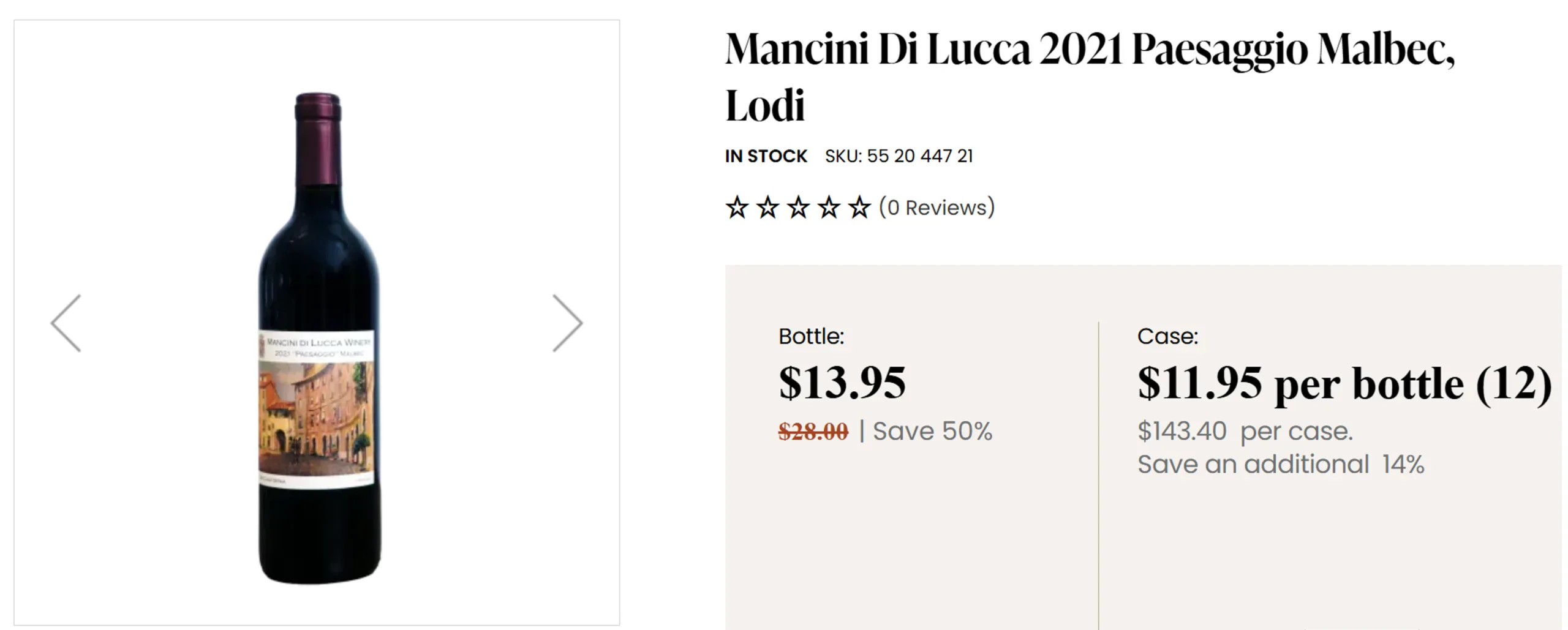
Task: Select the $13.95 bottle price
Action: [842, 383]
